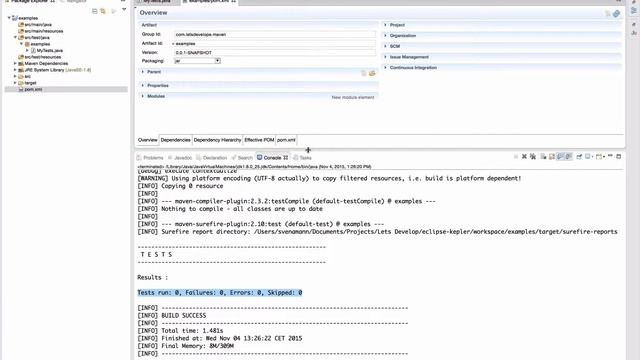Image resolution: width=640 pixels, height=360 pixels.
Task: Expand the Organization section
Action: click(x=385, y=36)
